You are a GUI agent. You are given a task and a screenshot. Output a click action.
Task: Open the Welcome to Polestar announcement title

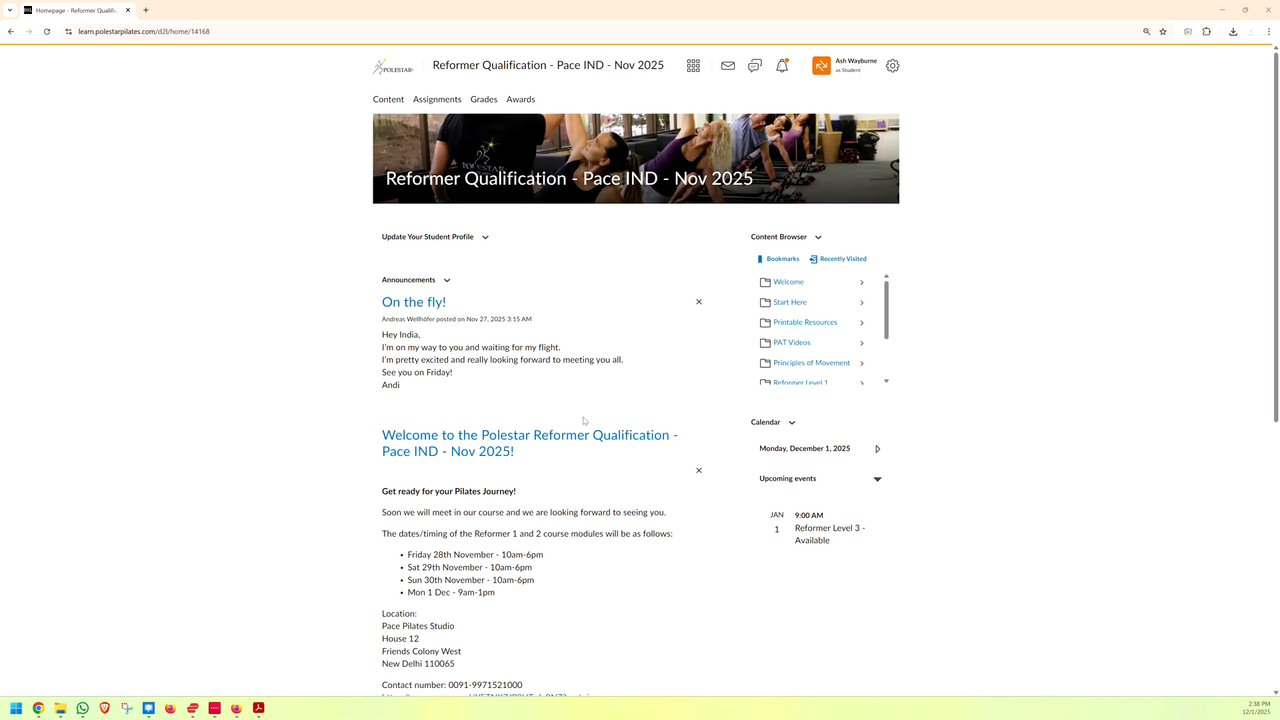tap(530, 443)
